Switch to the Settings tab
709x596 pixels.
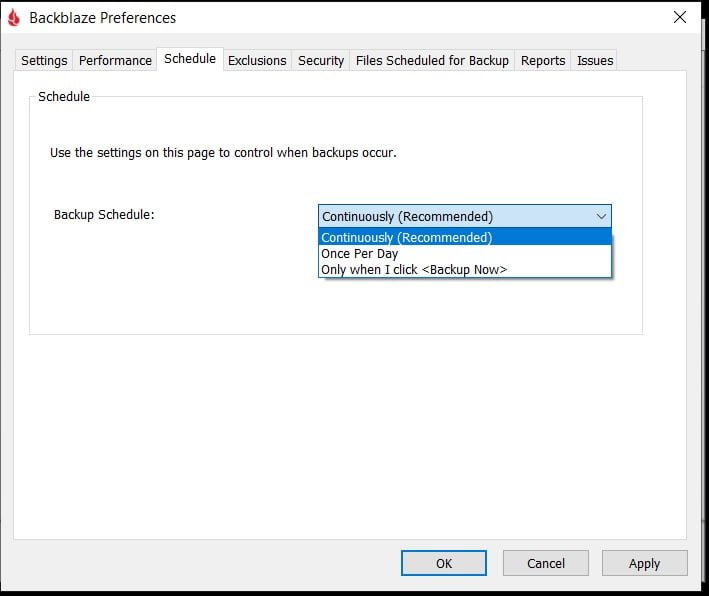44,61
